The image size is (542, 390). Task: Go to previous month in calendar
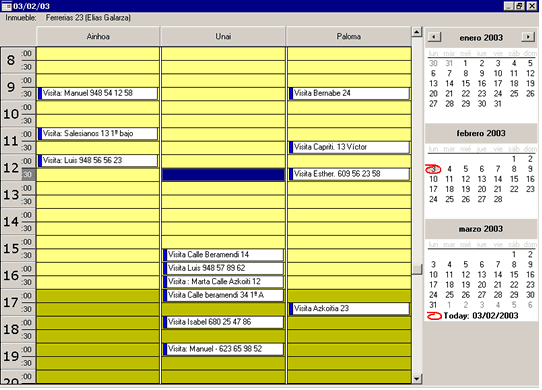434,37
